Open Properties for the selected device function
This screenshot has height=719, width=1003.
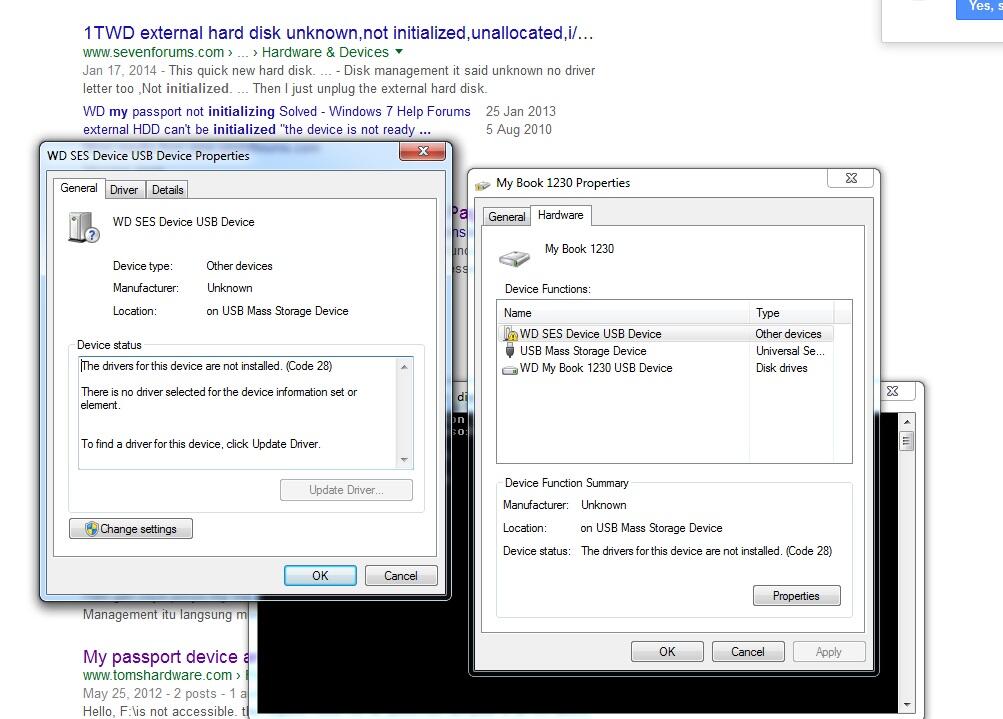click(x=796, y=596)
